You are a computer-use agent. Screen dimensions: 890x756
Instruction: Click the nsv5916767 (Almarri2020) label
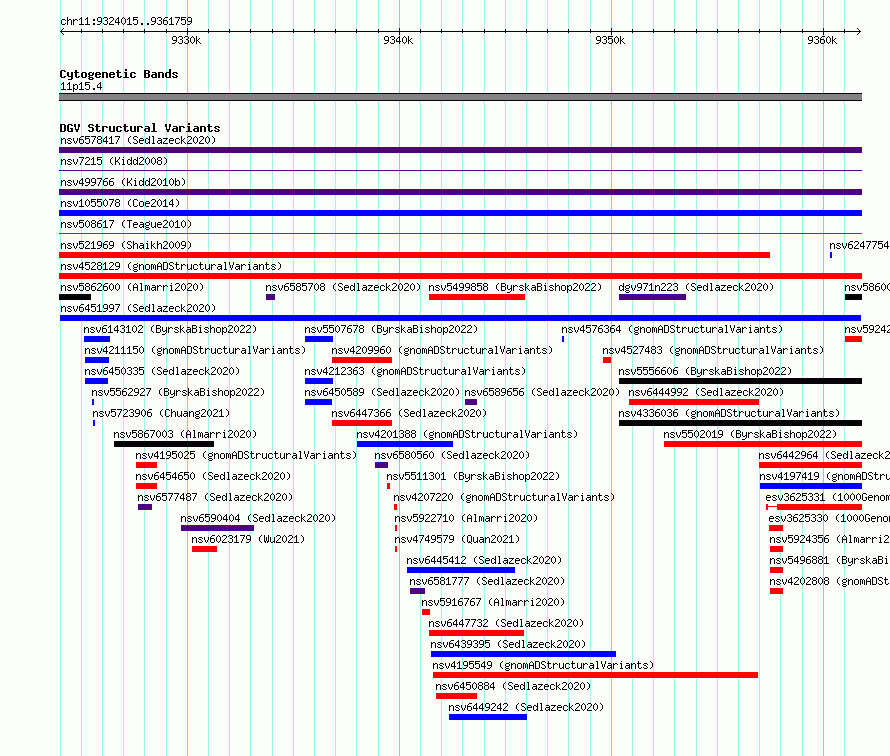click(x=493, y=602)
